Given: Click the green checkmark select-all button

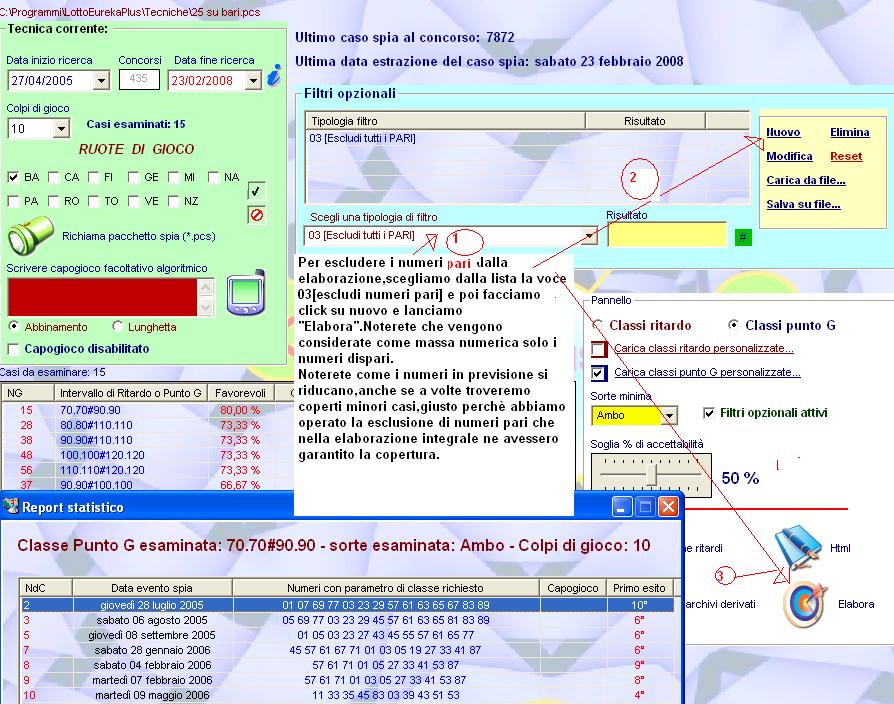Looking at the screenshot, I should tap(256, 191).
